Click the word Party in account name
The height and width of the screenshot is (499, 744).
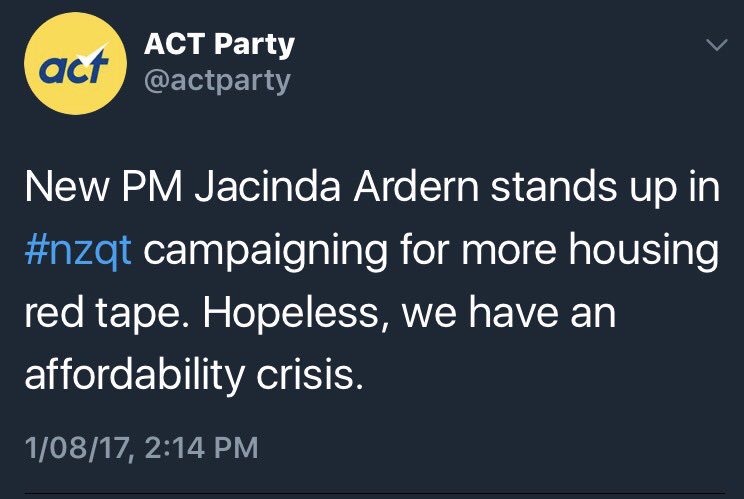(x=254, y=45)
